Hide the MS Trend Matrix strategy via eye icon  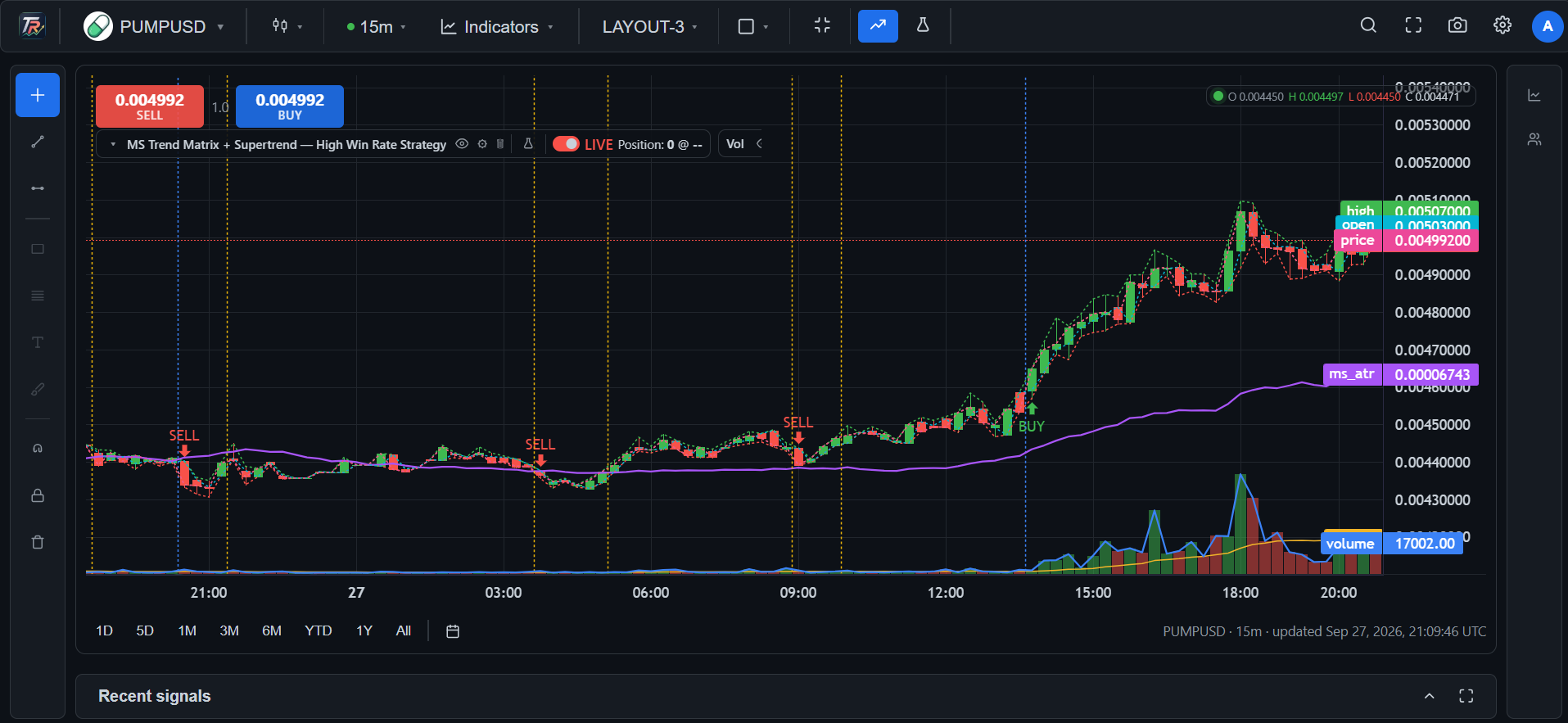(462, 144)
